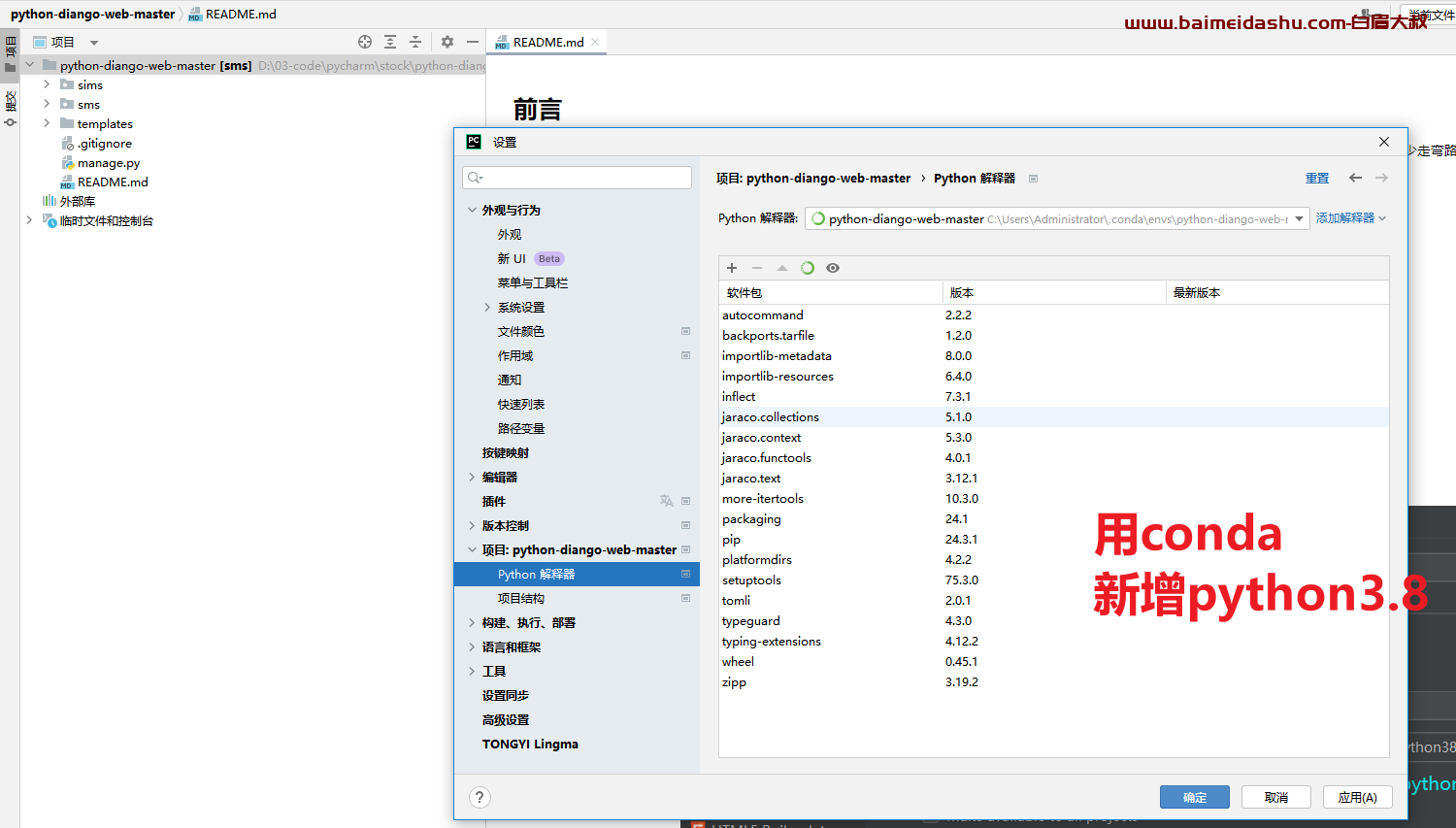Viewport: 1456px width, 828px height.
Task: Click manage.py file in project tree
Action: 109,163
